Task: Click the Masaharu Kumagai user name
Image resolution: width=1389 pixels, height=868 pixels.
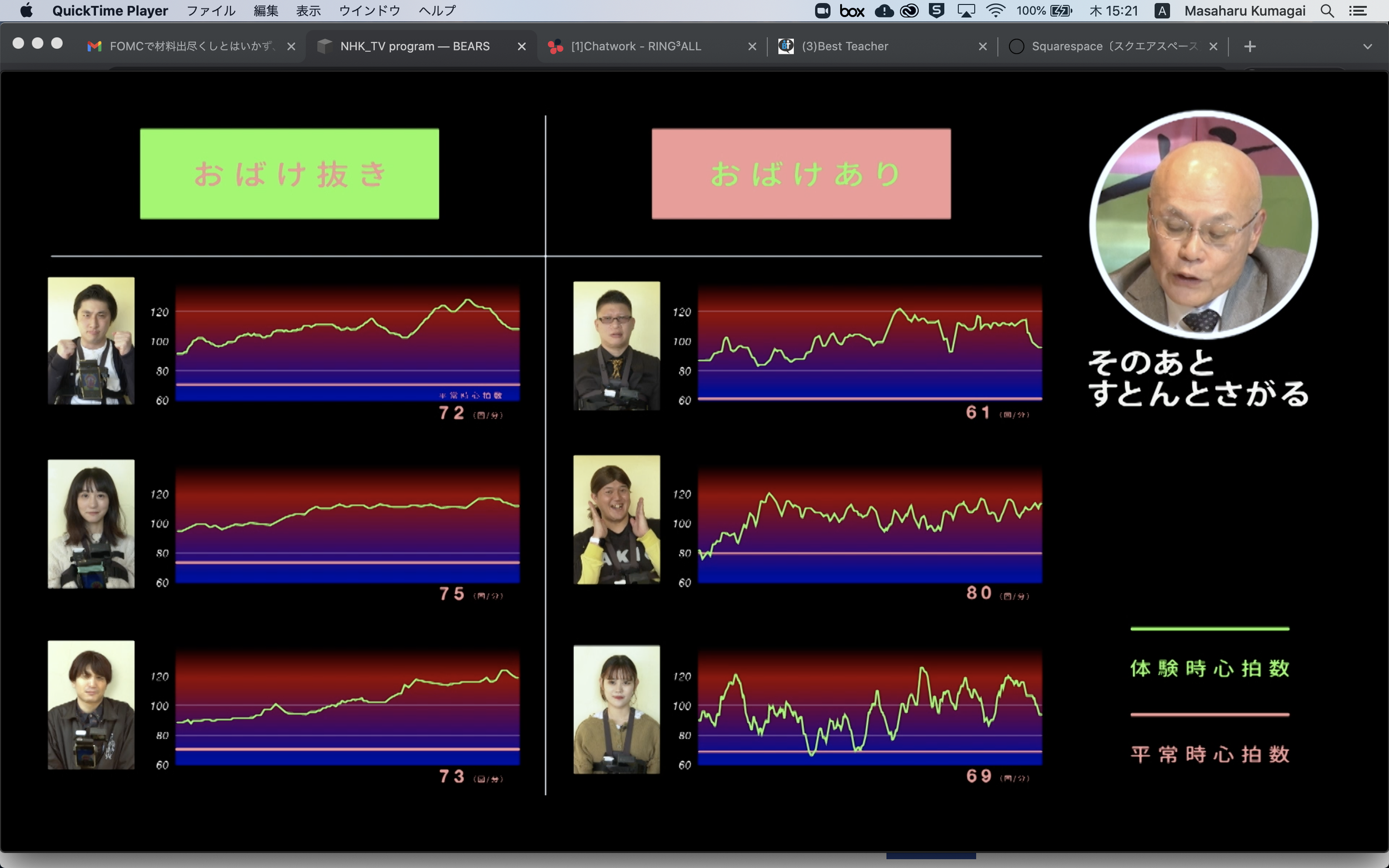Action: (x=1245, y=11)
